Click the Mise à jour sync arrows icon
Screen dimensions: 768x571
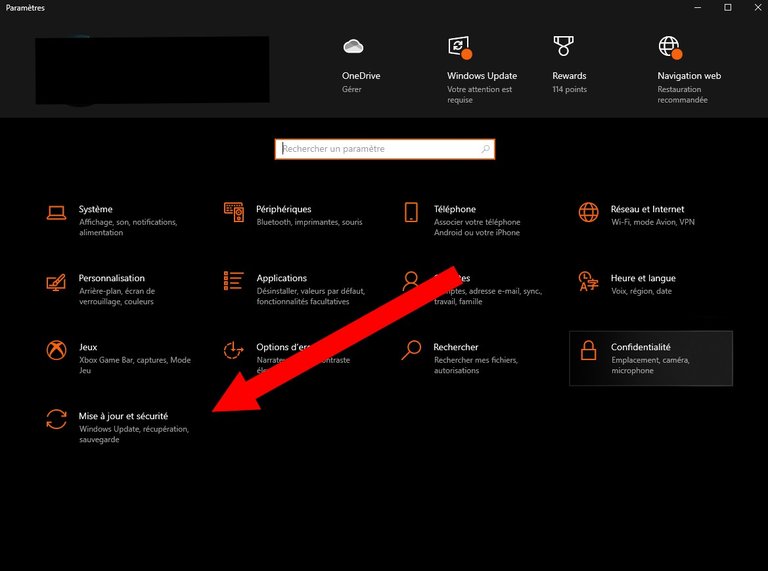[x=56, y=419]
